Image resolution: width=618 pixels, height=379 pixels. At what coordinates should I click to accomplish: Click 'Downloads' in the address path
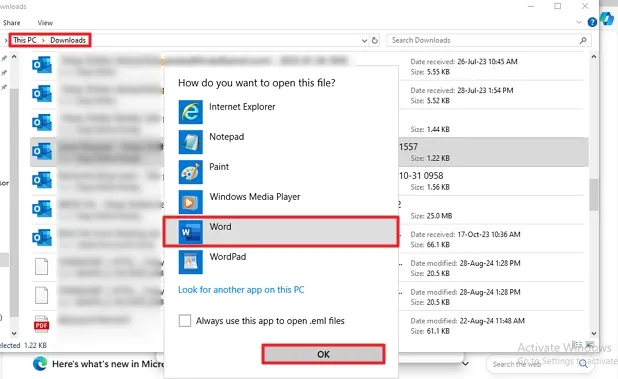point(68,40)
